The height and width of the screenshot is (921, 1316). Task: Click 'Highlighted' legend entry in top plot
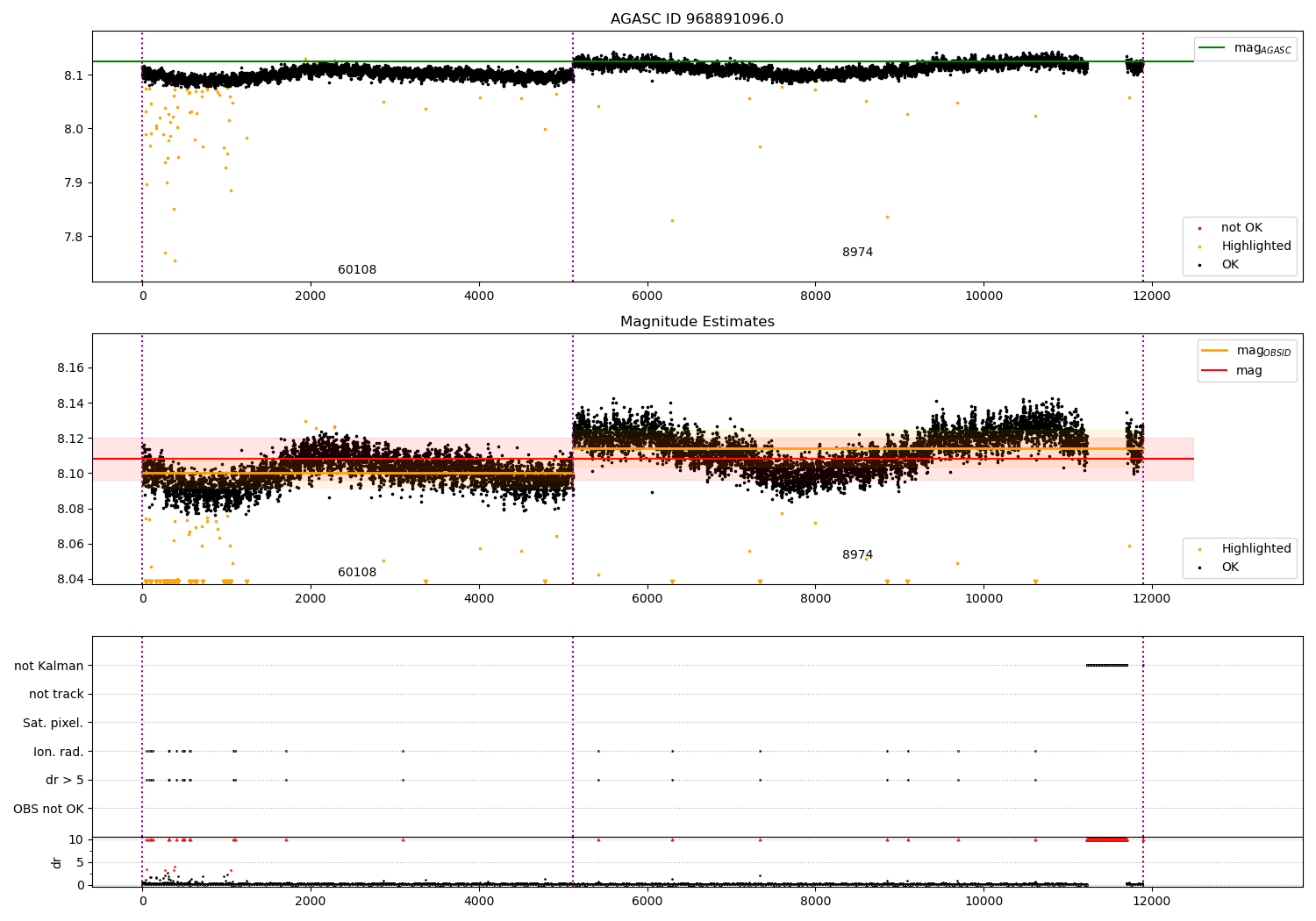click(1256, 246)
